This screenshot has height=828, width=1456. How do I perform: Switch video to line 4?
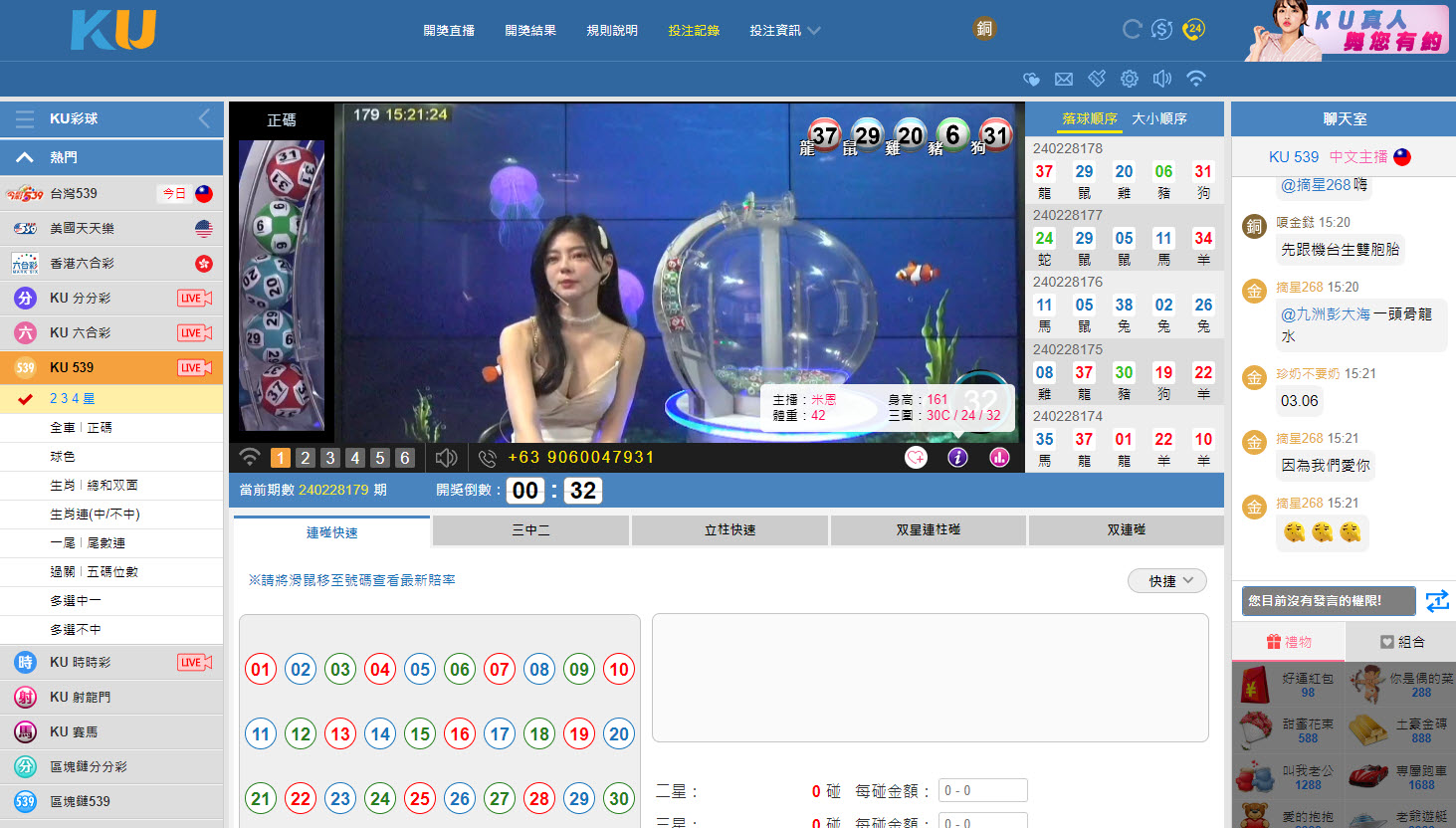click(355, 458)
